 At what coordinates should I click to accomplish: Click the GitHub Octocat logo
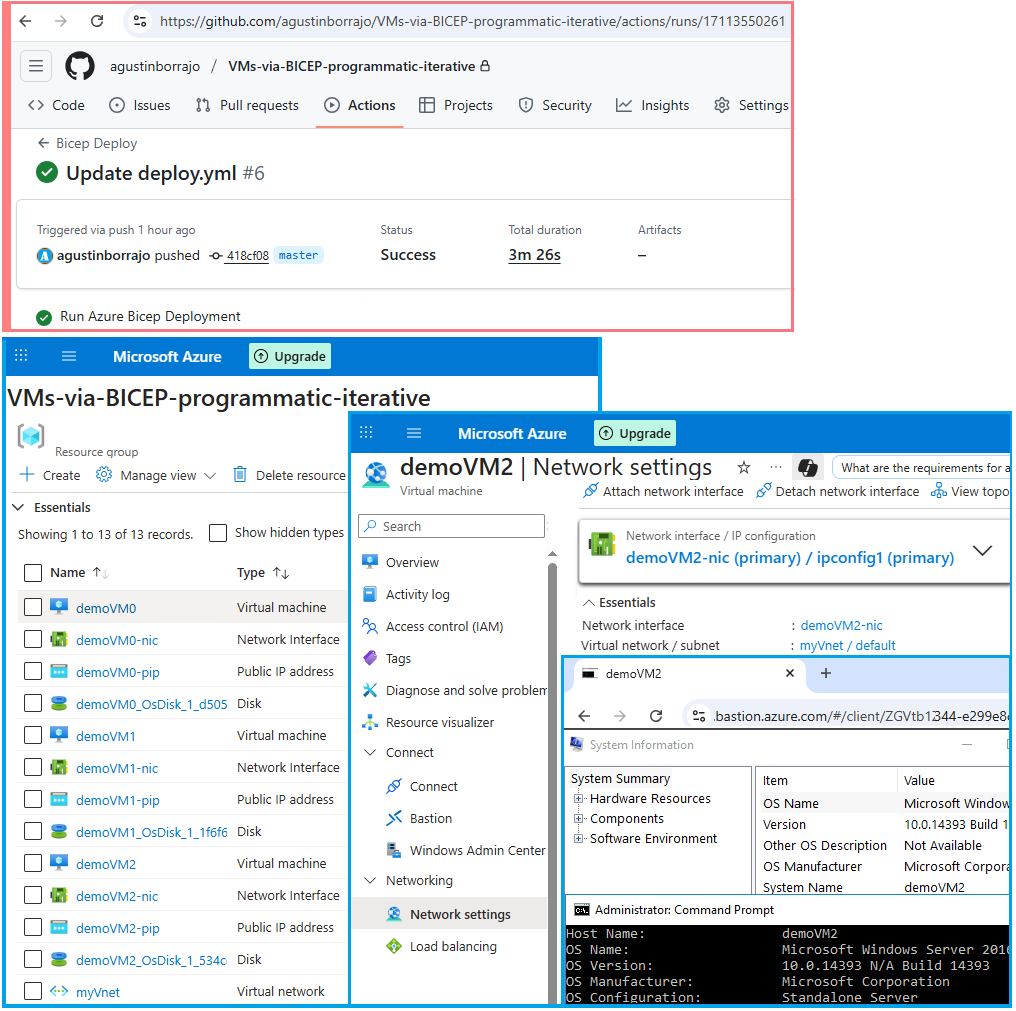tap(80, 66)
